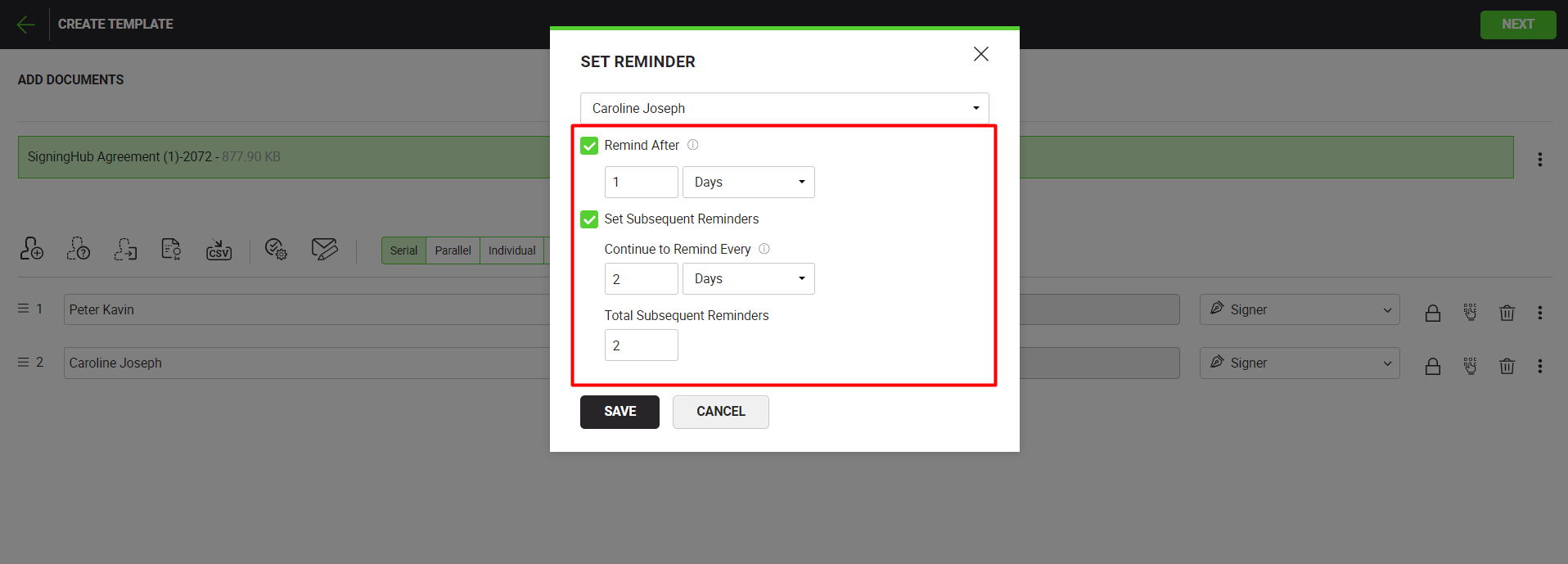Click the green back arrow icon

click(25, 25)
